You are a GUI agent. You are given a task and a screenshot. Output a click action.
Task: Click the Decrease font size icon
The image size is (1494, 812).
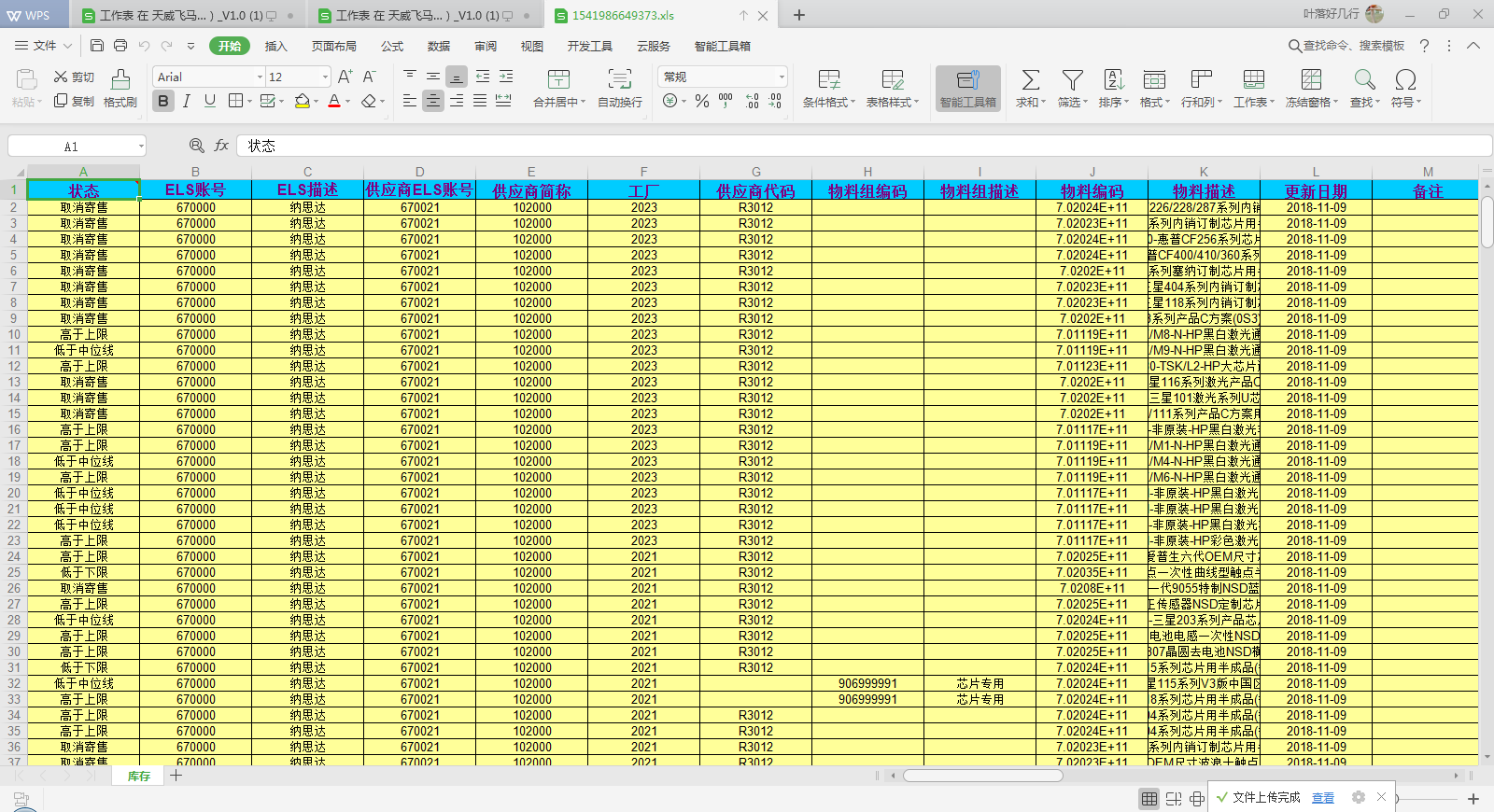click(x=369, y=77)
